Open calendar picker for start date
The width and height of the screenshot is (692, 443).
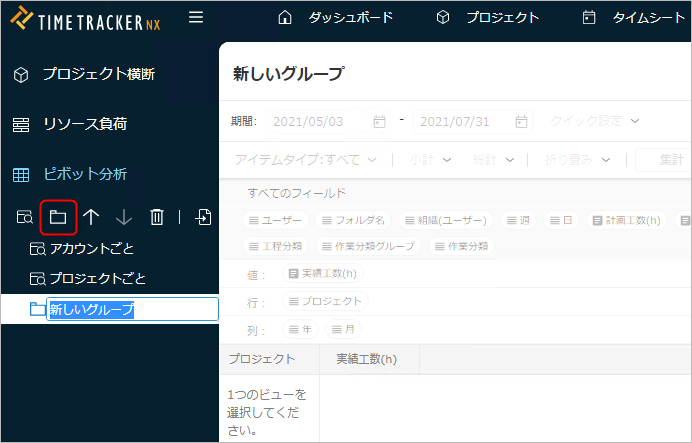click(379, 121)
